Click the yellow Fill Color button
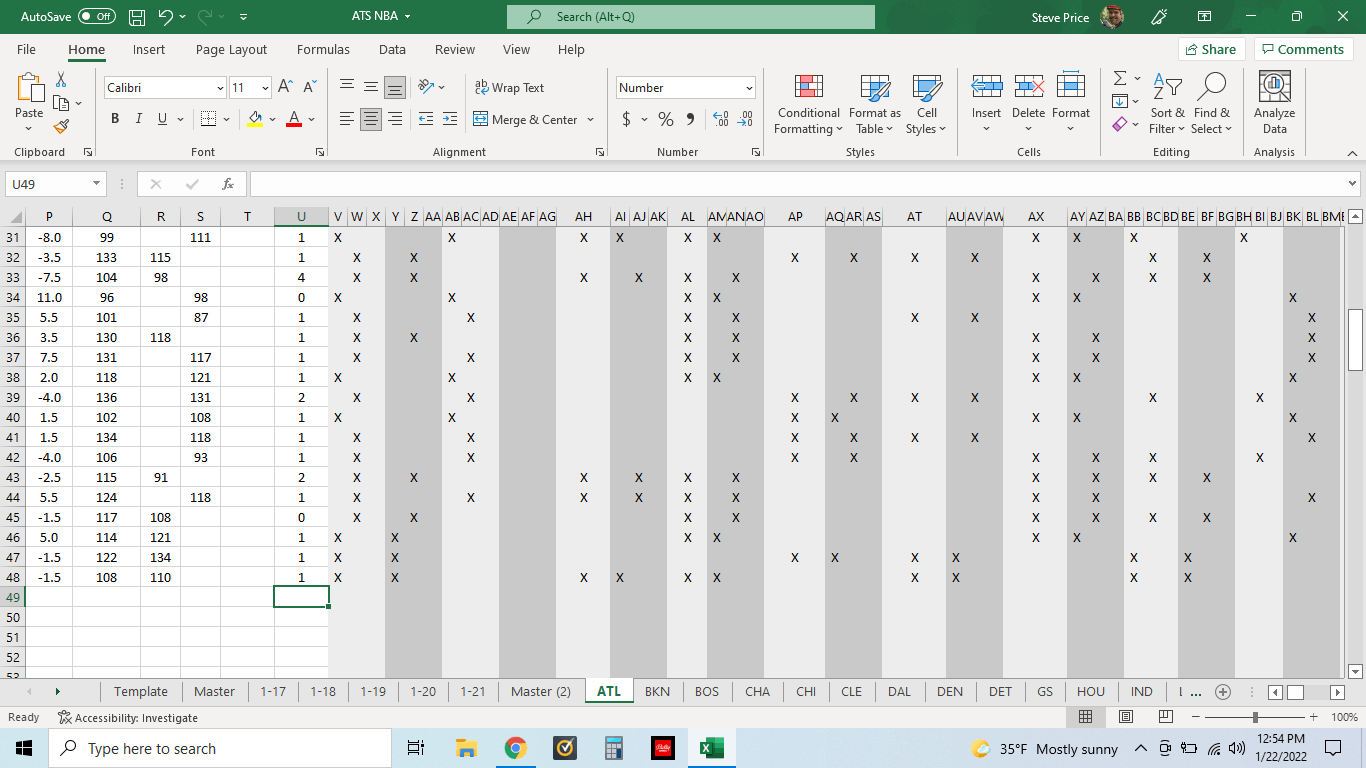The height and width of the screenshot is (768, 1366). (x=256, y=119)
